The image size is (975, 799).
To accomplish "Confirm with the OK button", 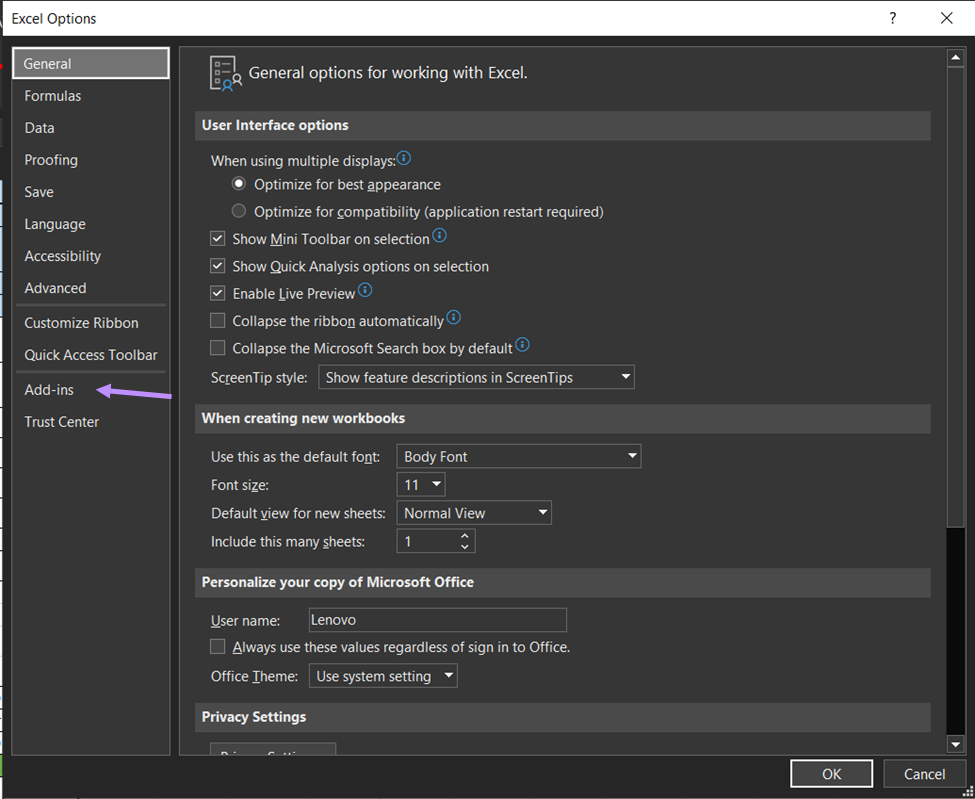I will click(x=831, y=774).
